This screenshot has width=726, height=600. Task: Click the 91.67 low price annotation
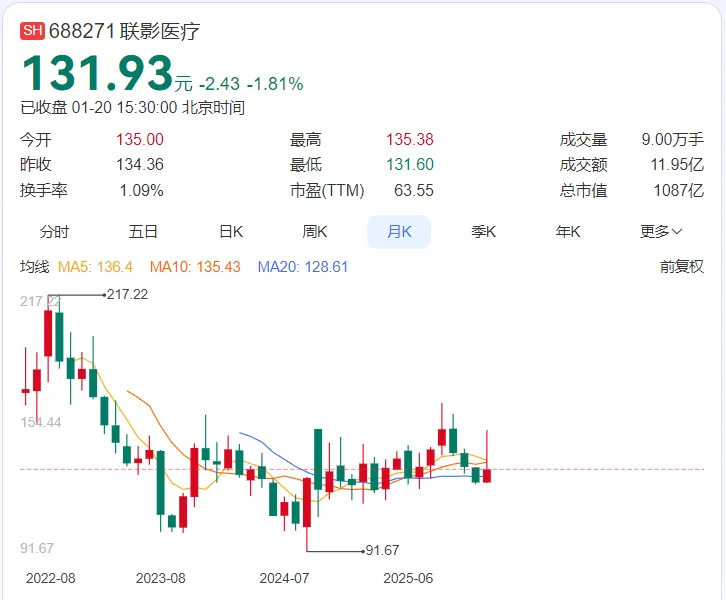tap(382, 550)
